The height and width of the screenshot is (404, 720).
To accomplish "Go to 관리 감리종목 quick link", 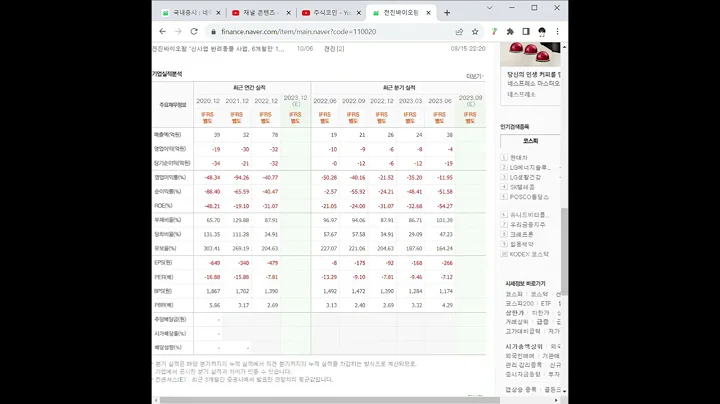I will 524,365.
